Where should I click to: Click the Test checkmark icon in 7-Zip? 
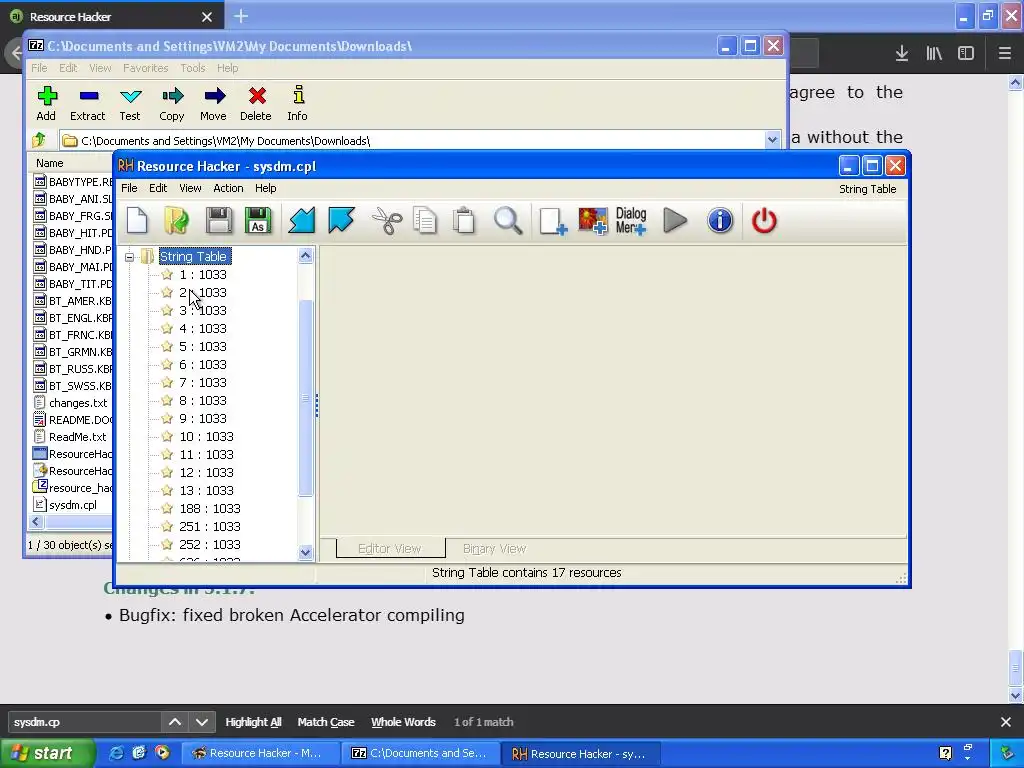pyautogui.click(x=130, y=103)
